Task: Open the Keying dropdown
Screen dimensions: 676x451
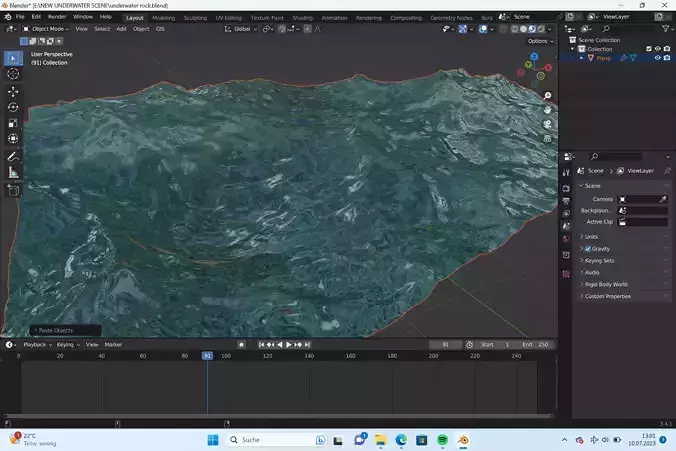Action: 68,345
